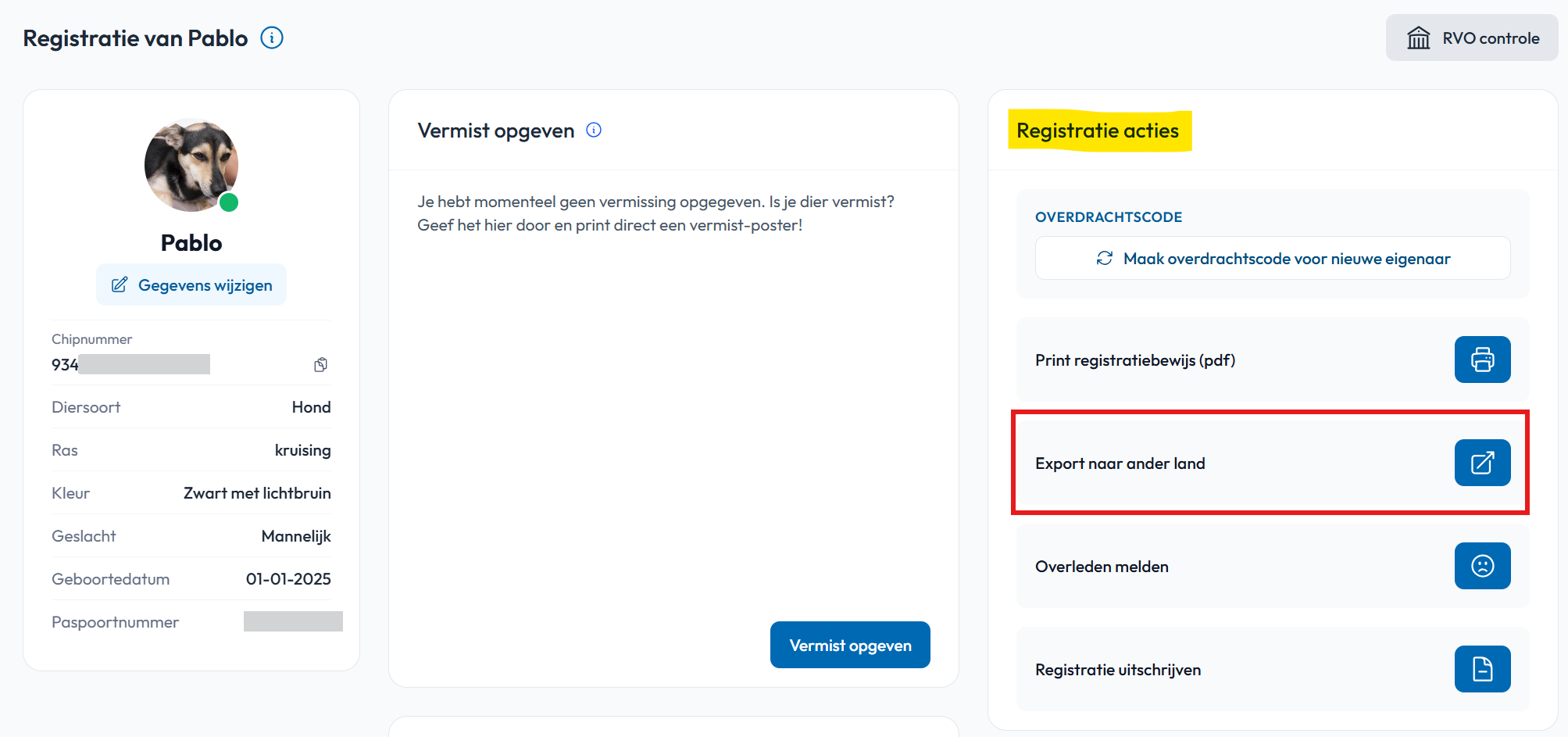Open RVO controle
The width and height of the screenshot is (1568, 737).
click(1472, 38)
